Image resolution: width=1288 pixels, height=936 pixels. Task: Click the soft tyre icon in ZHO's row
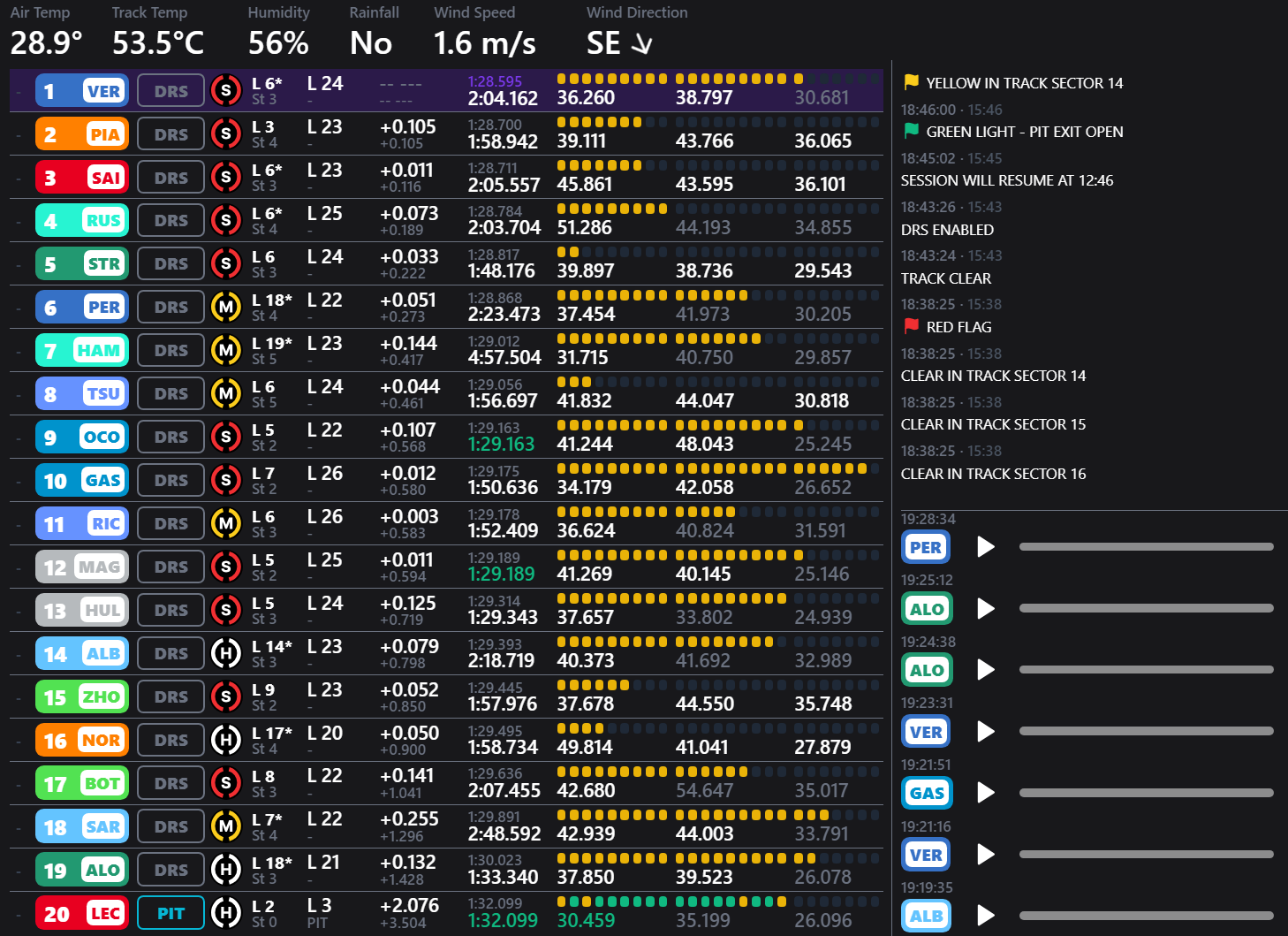(x=226, y=696)
